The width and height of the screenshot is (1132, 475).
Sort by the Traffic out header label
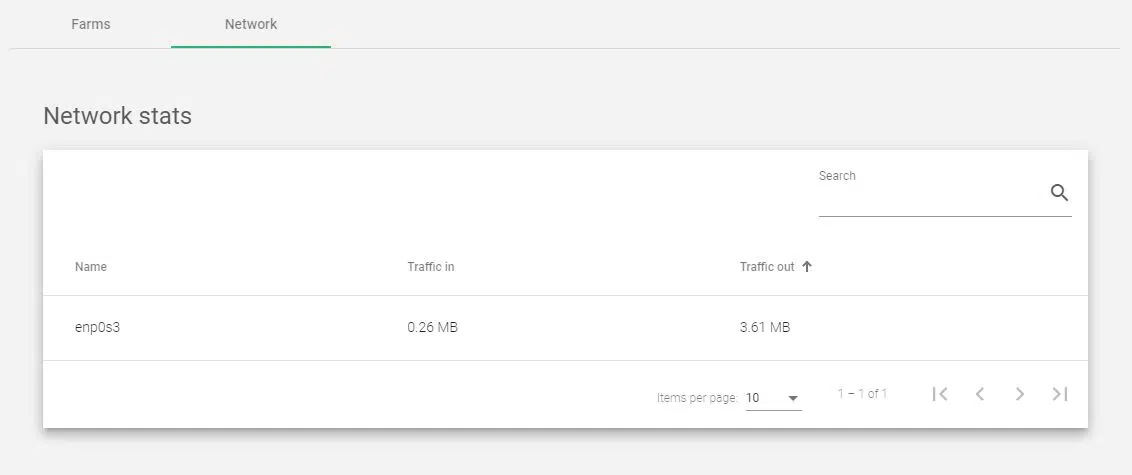point(767,267)
